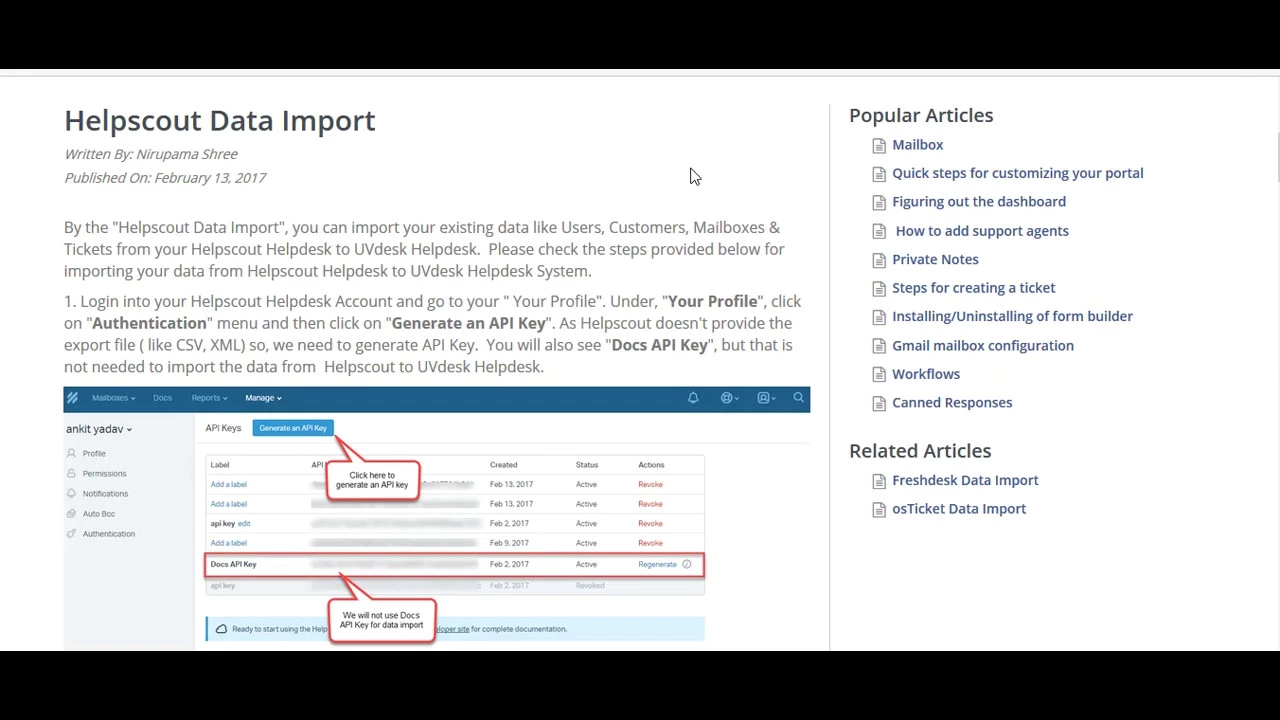This screenshot has height=720, width=1280.
Task: Click the icon next to Quick steps article
Action: (x=879, y=174)
